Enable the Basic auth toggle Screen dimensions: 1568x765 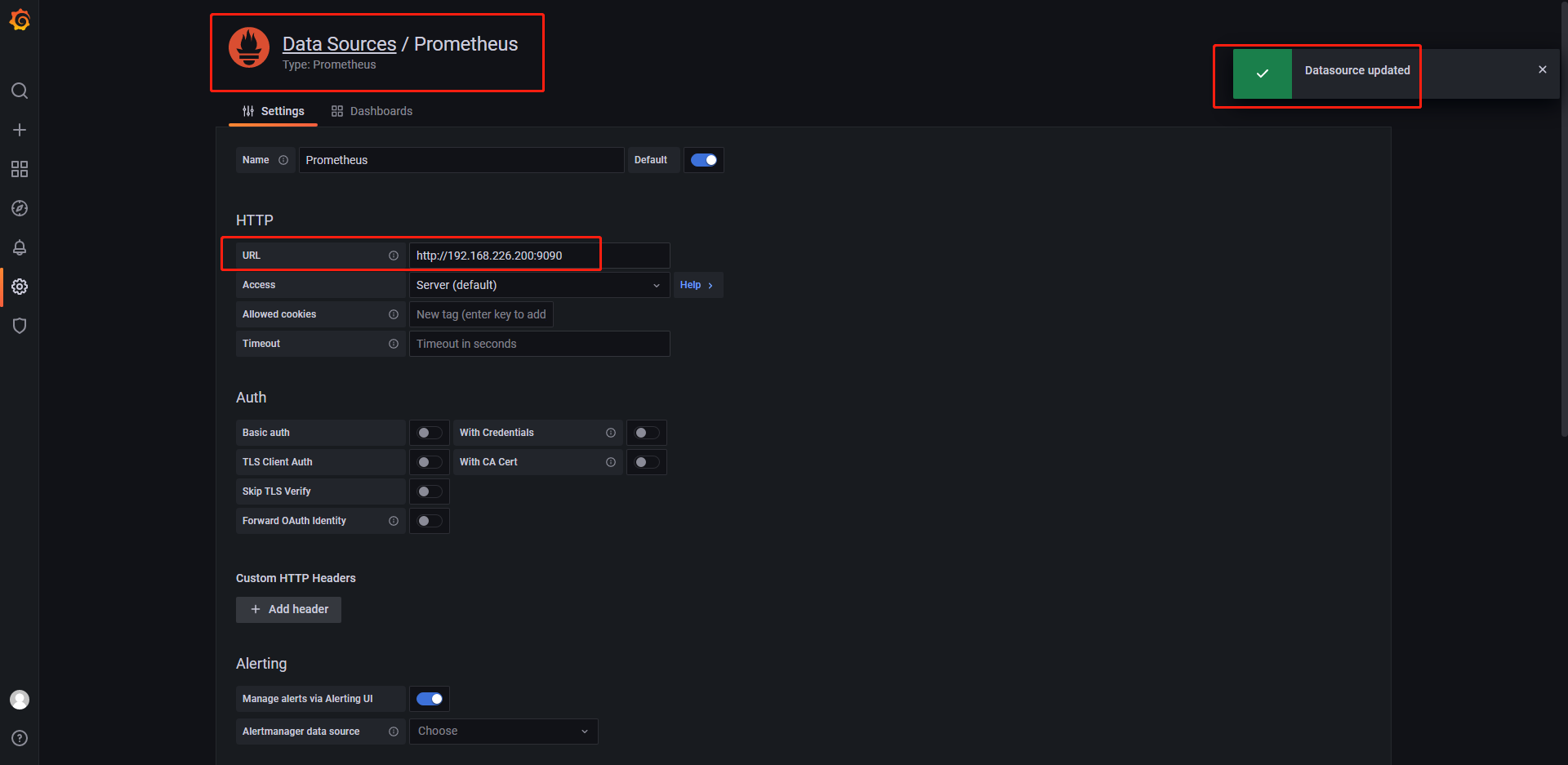pyautogui.click(x=429, y=433)
